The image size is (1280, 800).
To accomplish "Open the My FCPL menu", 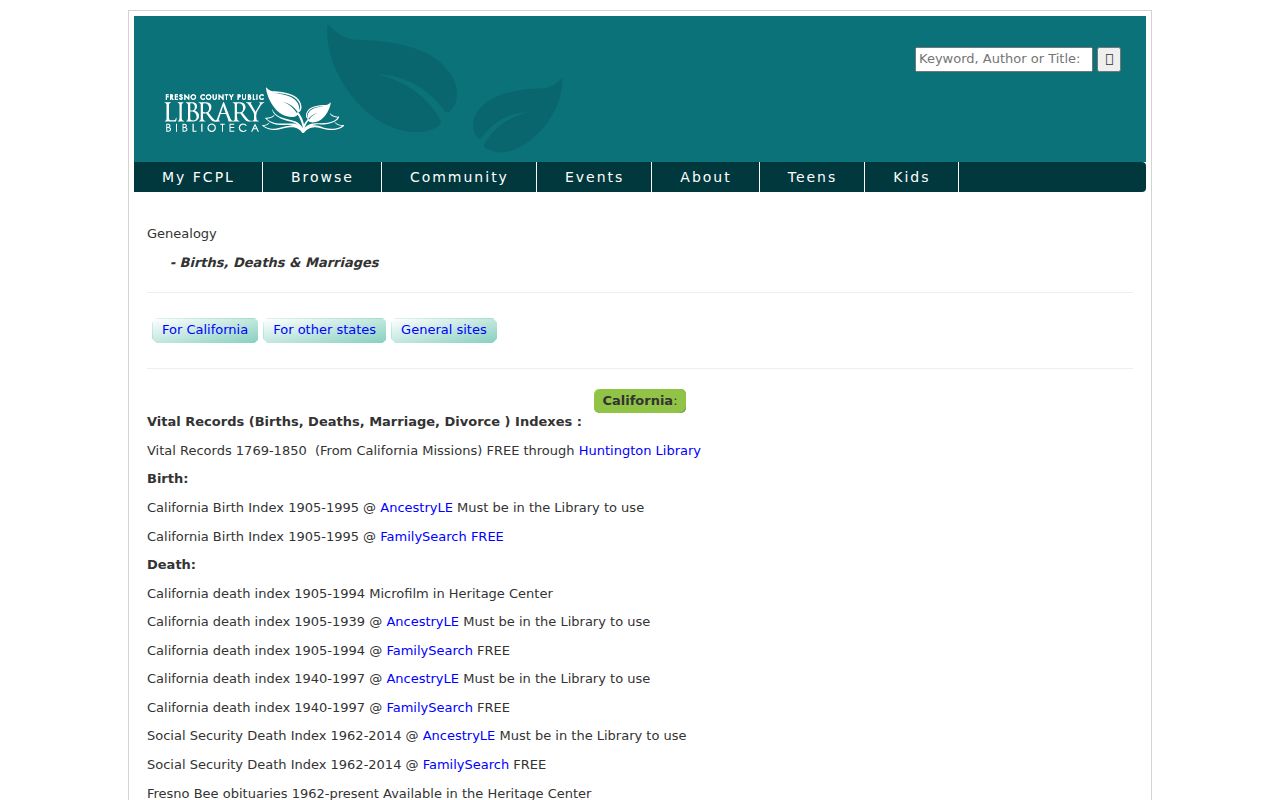I will point(198,177).
